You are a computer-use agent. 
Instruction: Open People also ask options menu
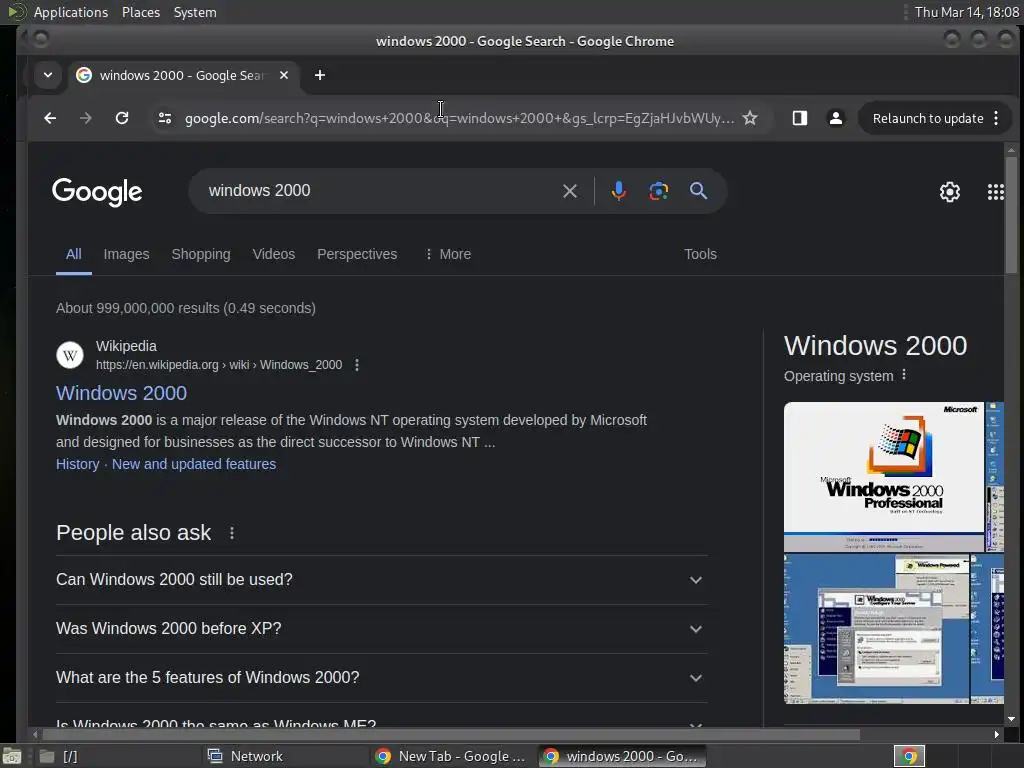click(x=232, y=533)
